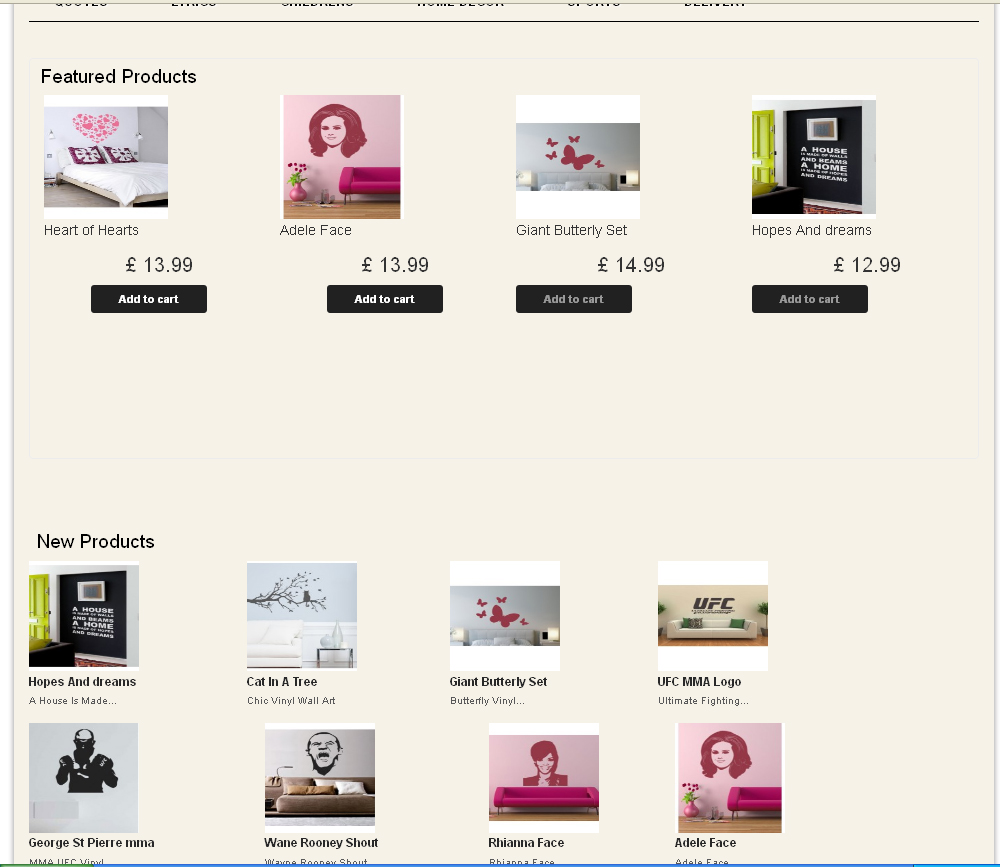Add featured Giant Butterly Set to cart
This screenshot has width=1000, height=867.
[573, 299]
